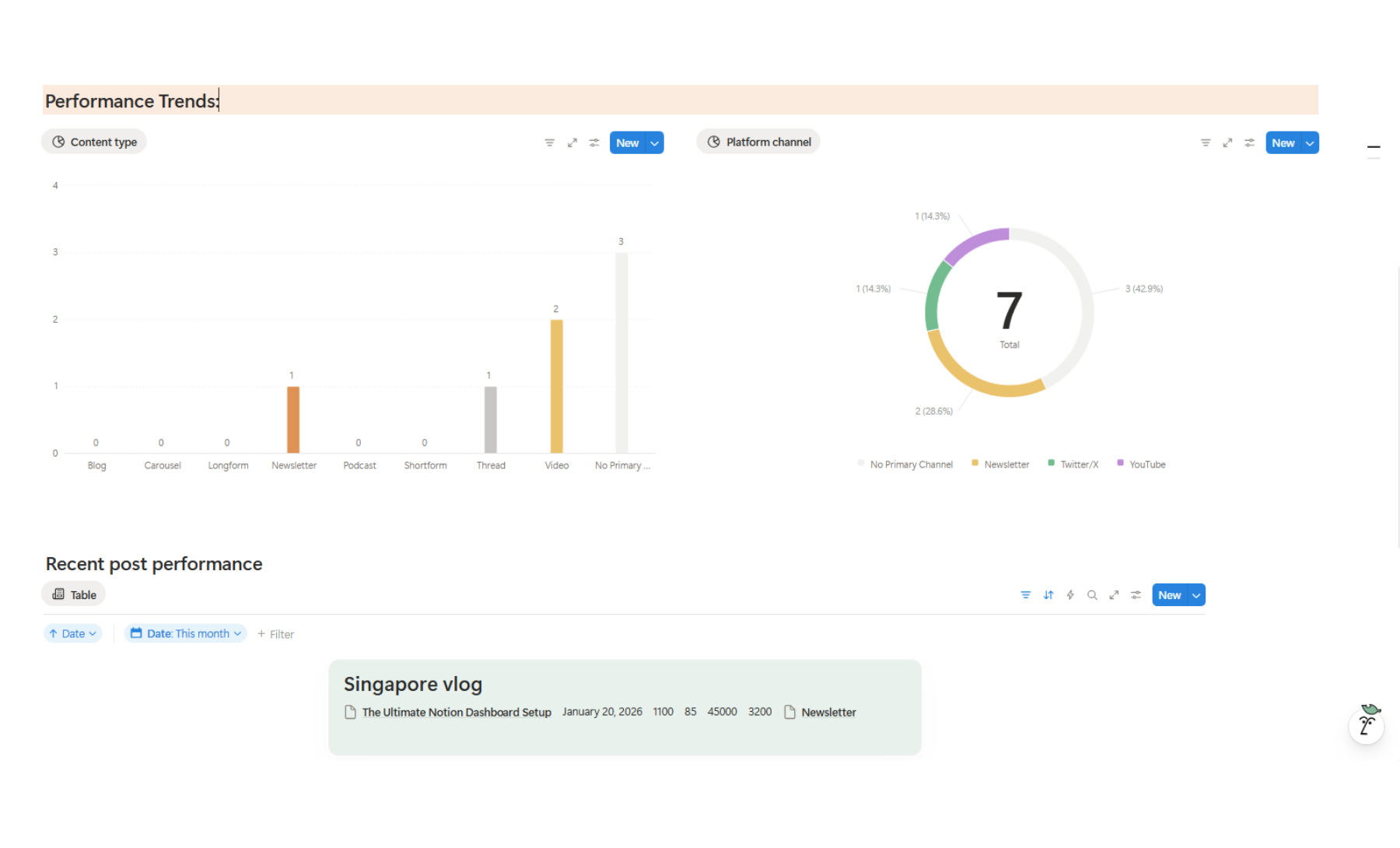Click the yellow Video bar in chart
This screenshot has height=848, width=1400.
pyautogui.click(x=557, y=387)
